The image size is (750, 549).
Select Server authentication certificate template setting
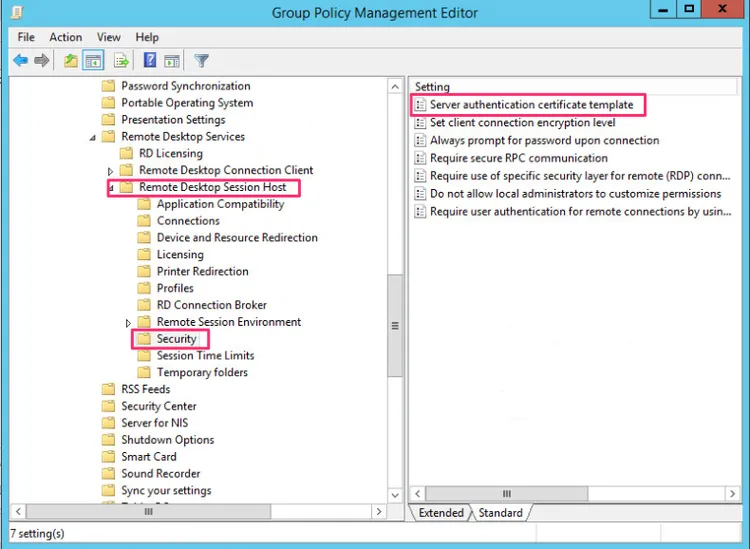click(x=531, y=105)
